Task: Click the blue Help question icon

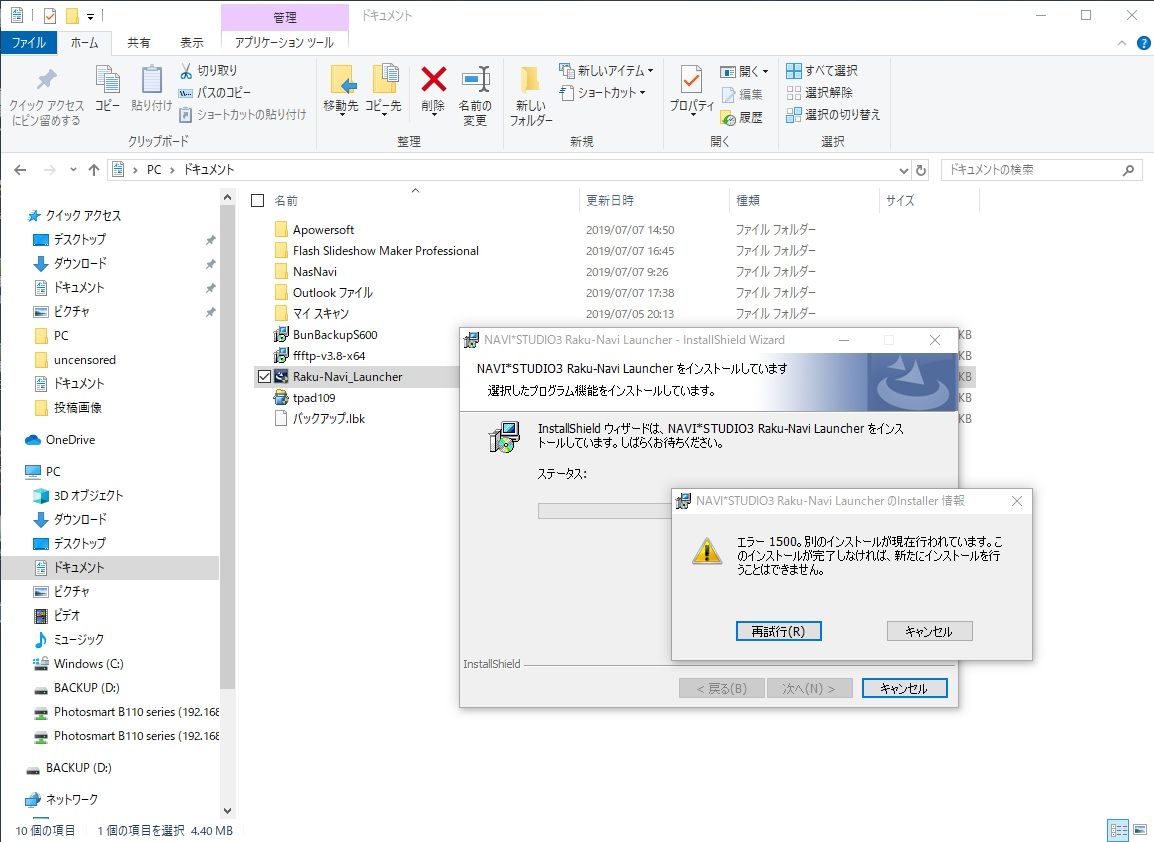Action: pos(1144,43)
